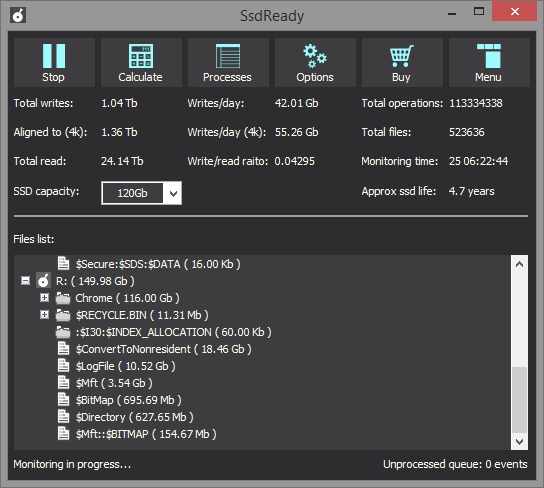
Task: Select the R: ( 149.98 Gb ) row
Action: (95, 281)
